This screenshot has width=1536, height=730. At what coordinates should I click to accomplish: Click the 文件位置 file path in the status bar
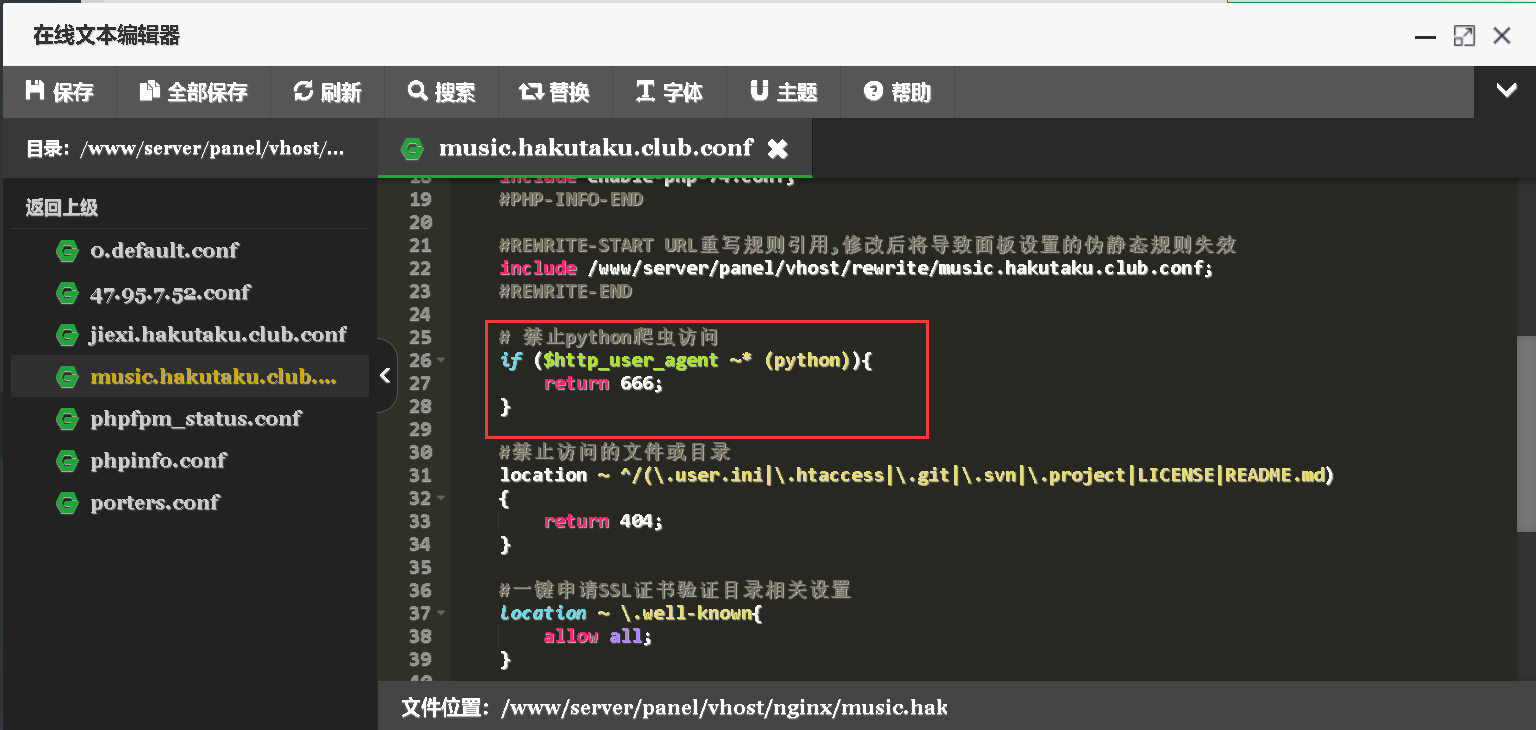click(x=674, y=708)
